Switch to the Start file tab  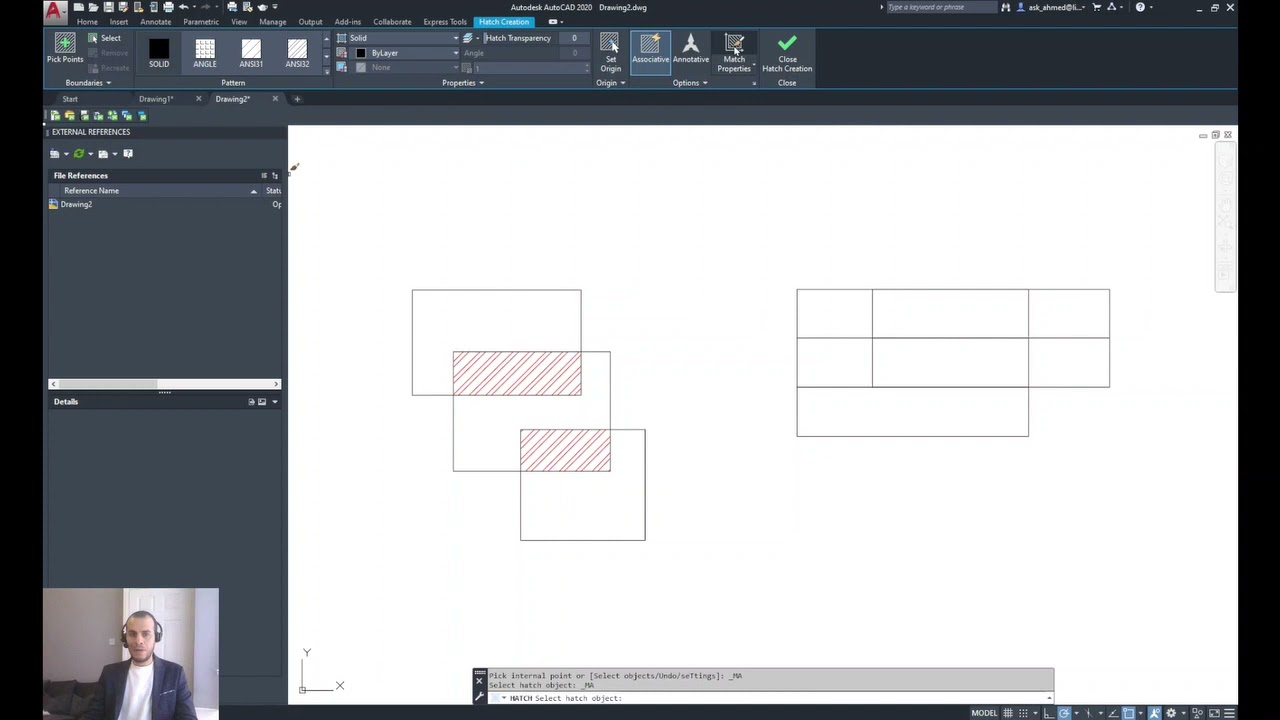point(70,99)
